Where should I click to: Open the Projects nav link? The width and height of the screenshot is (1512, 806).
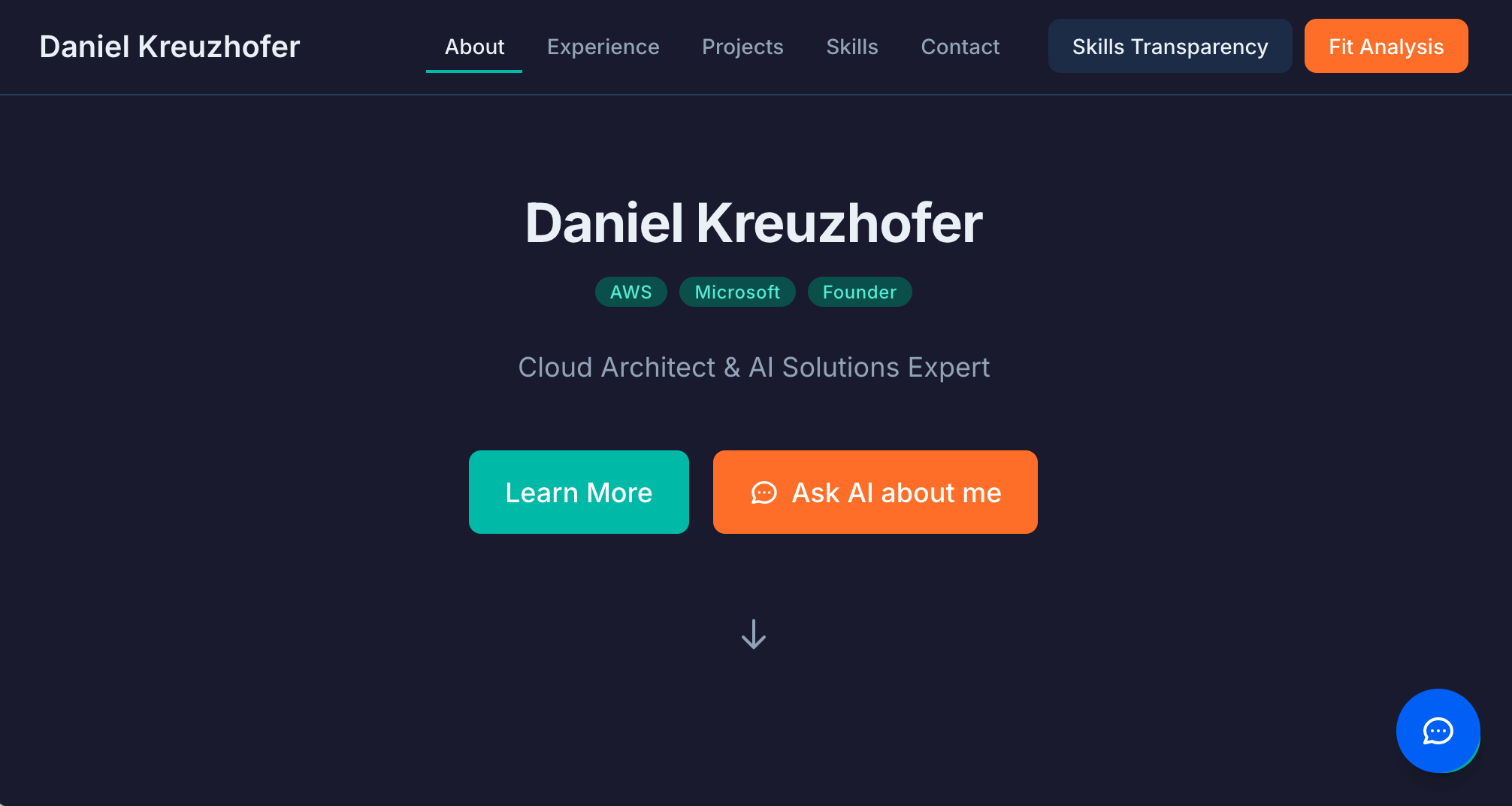click(x=742, y=47)
